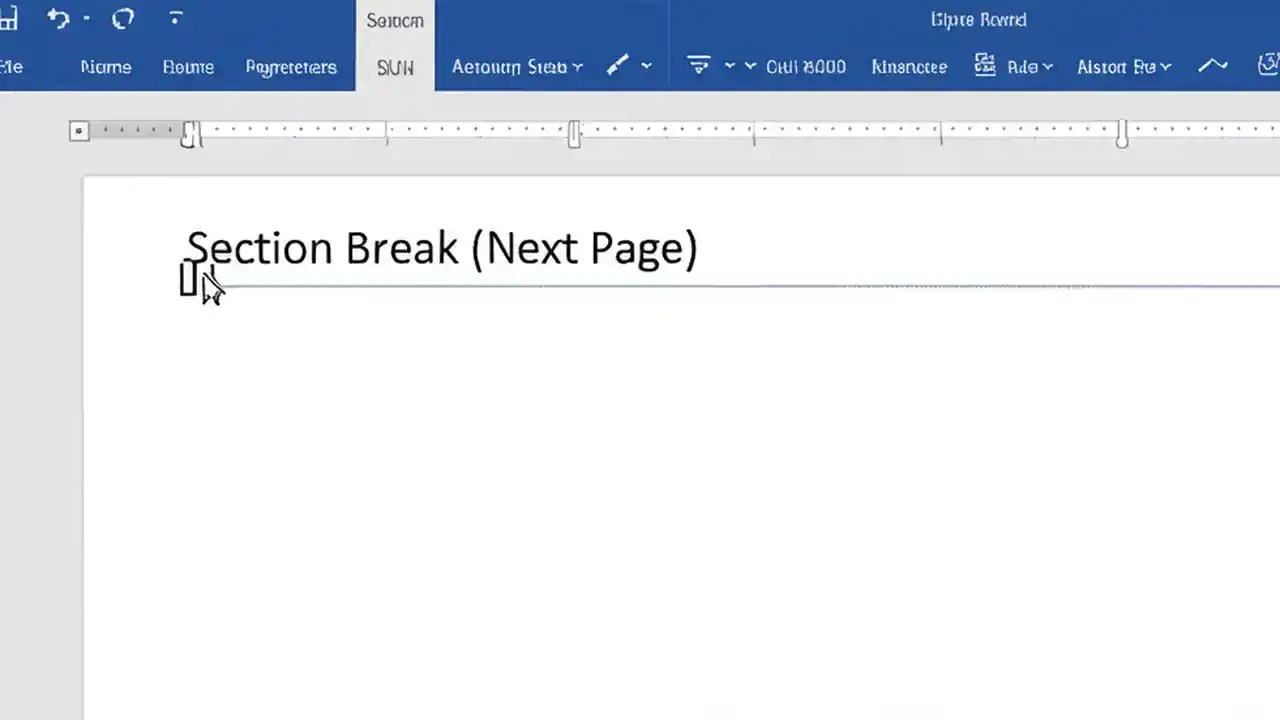Click the table grid icon beside Rule
The image size is (1280, 720).
point(985,66)
